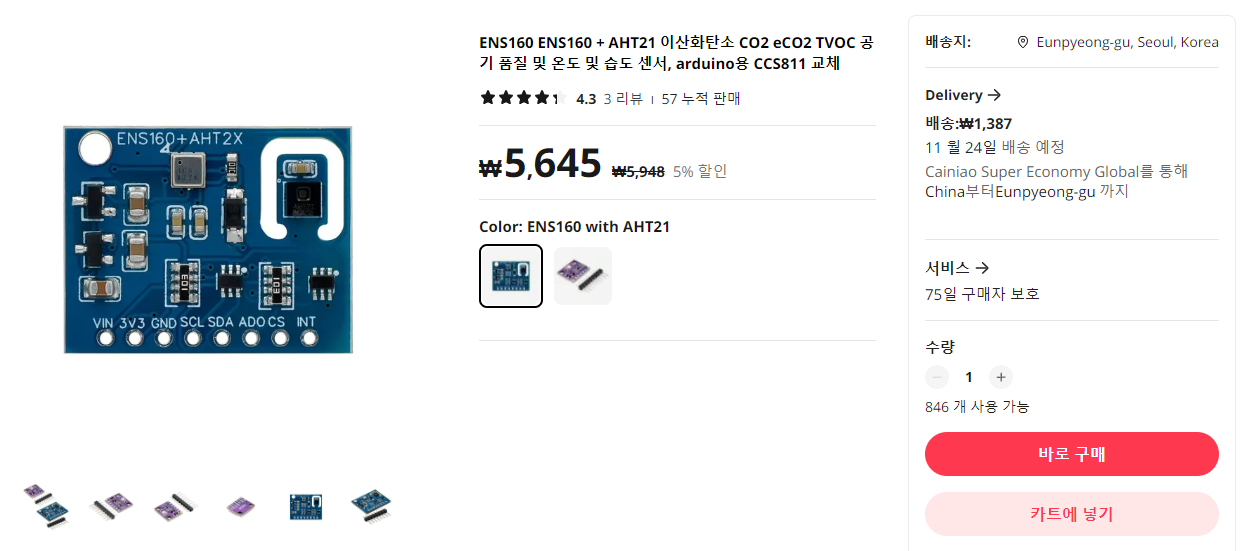Viewport: 1242px width, 551px height.
Task: Select the blue ENS160 with AHT21 color option
Action: (x=511, y=276)
